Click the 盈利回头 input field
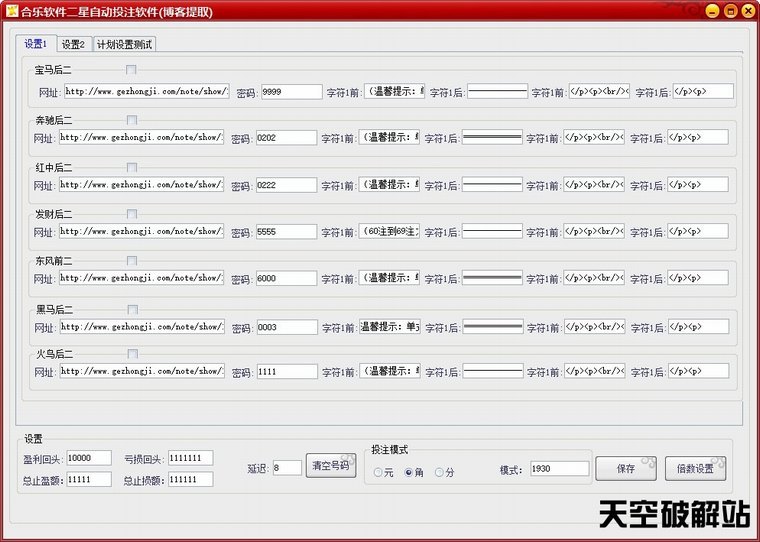Image resolution: width=760 pixels, height=542 pixels. pos(89,458)
